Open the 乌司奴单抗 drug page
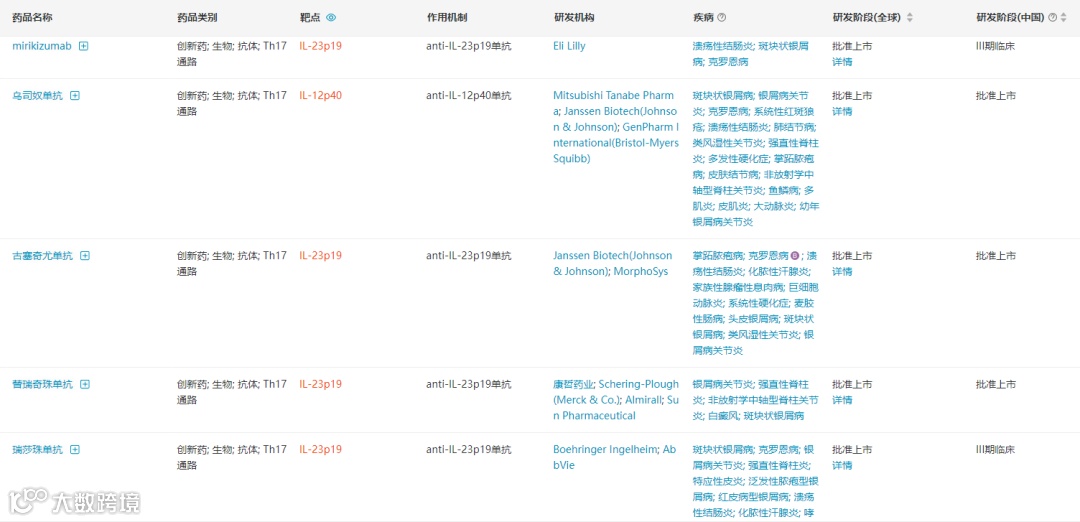The width and height of the screenshot is (1080, 522). coord(37,96)
